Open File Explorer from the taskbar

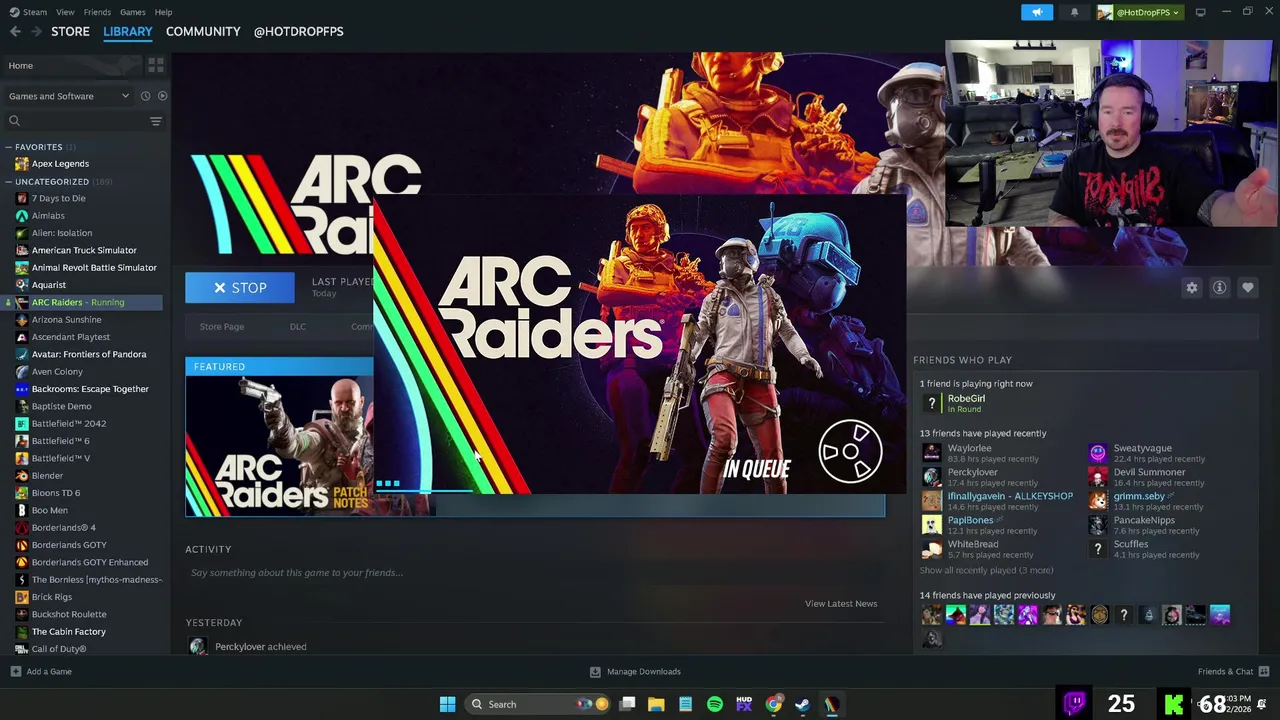656,704
